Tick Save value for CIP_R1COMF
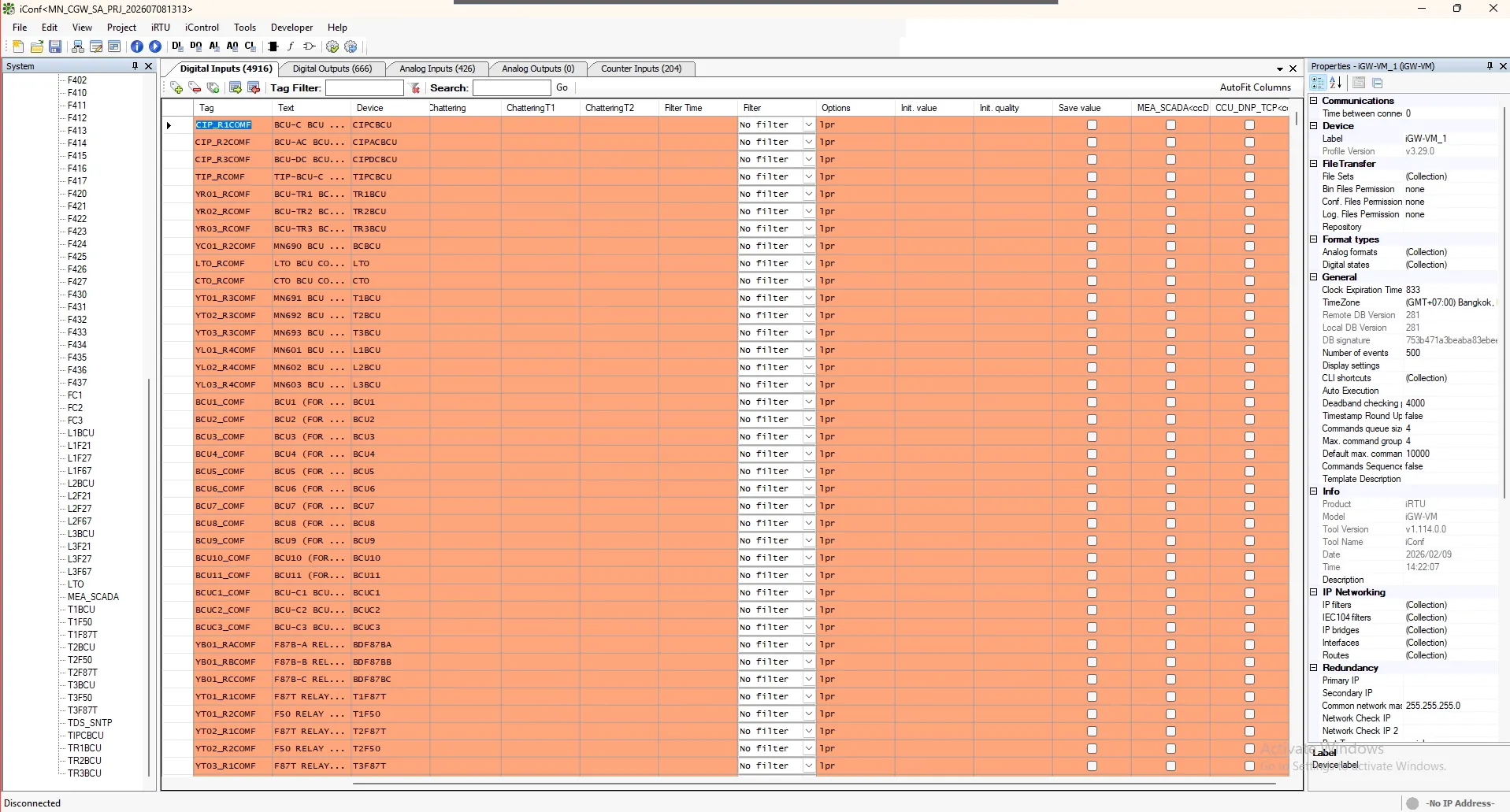 click(x=1092, y=124)
